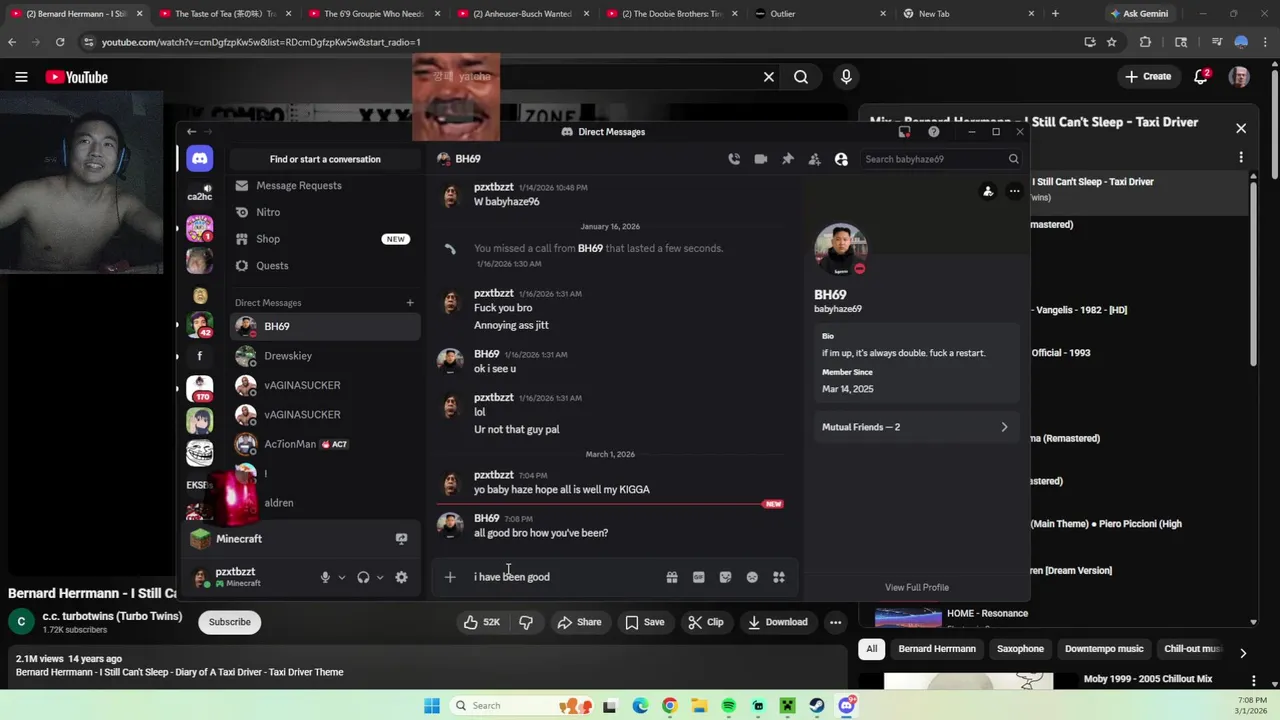Expand headphone output options arrow

380,577
